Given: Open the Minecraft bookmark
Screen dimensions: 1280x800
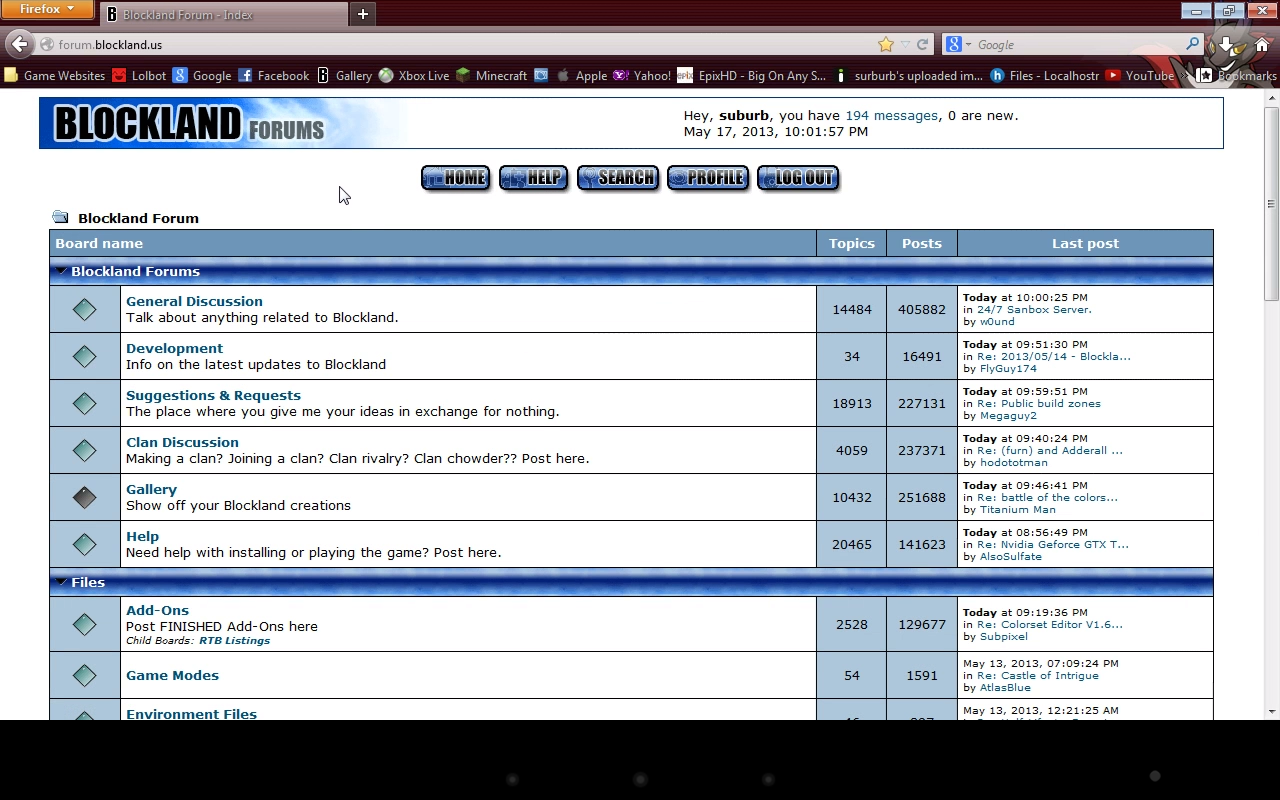Looking at the screenshot, I should [x=491, y=75].
